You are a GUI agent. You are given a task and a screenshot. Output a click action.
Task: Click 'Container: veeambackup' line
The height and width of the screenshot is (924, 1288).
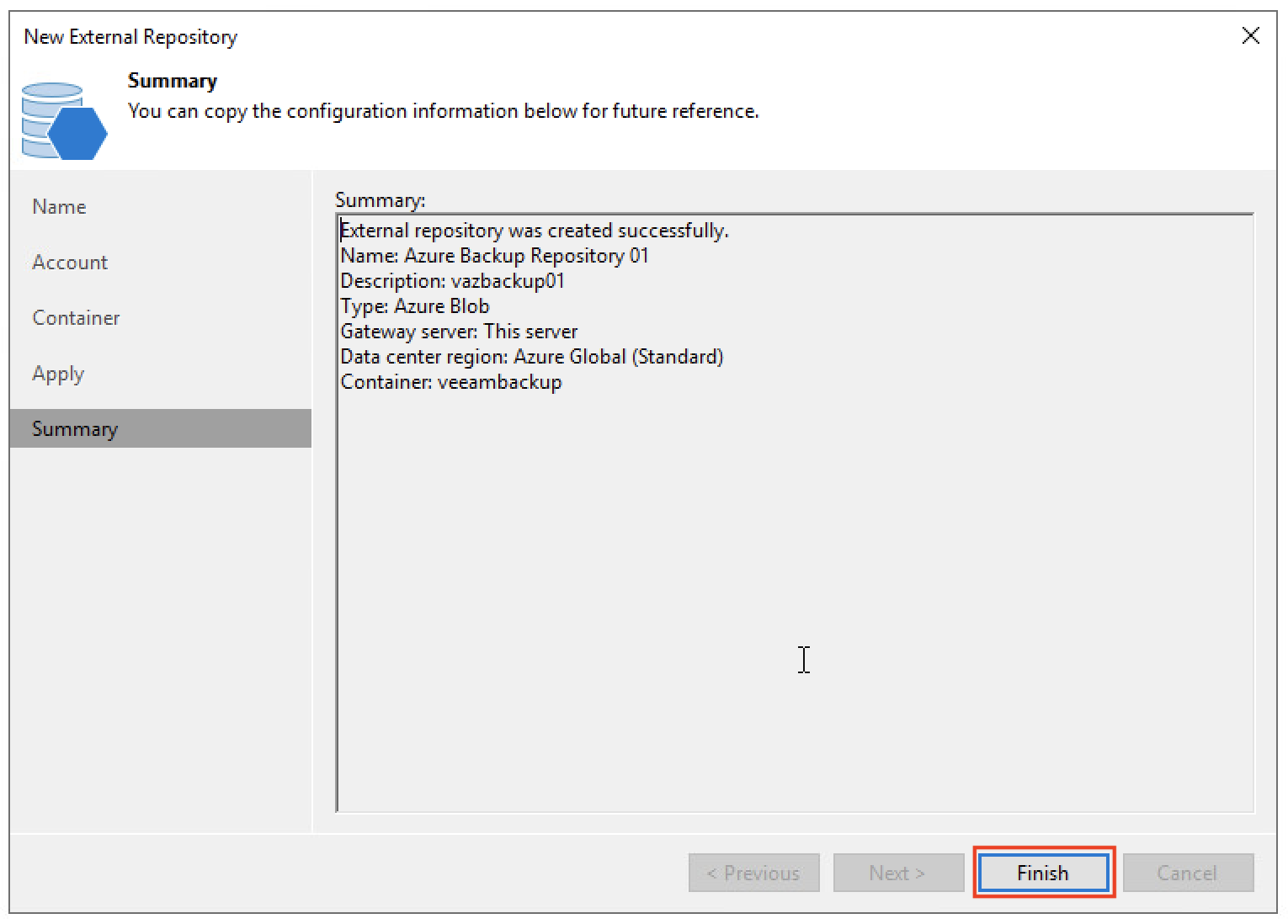click(451, 382)
